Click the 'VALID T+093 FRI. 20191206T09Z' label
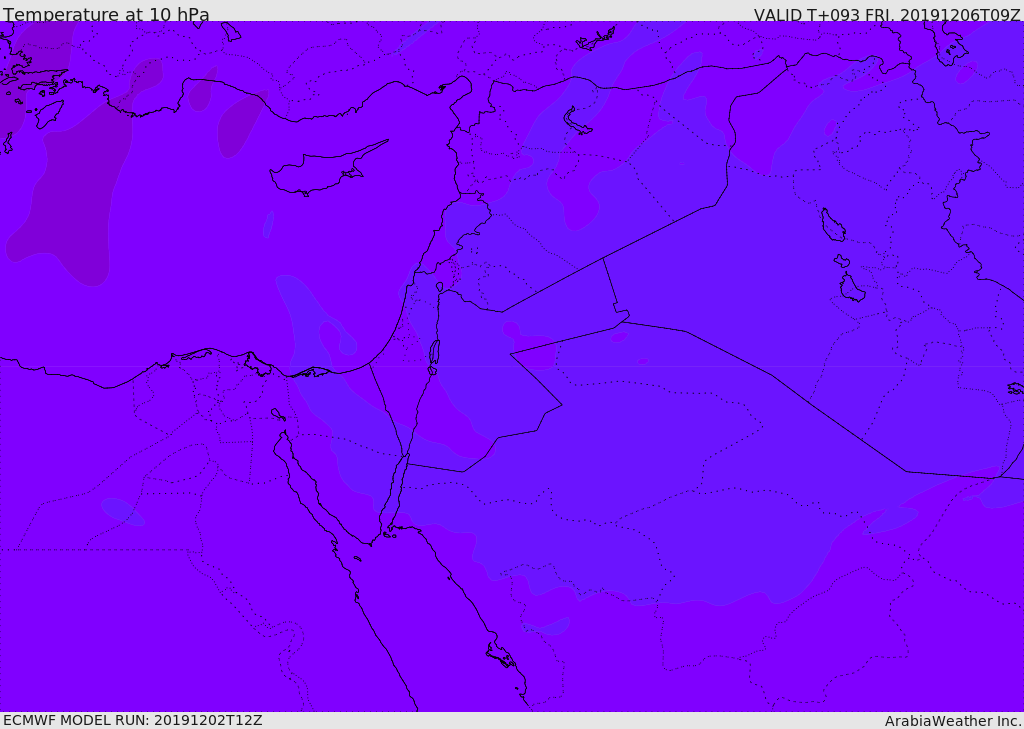Viewport: 1024px width, 729px height. (887, 14)
